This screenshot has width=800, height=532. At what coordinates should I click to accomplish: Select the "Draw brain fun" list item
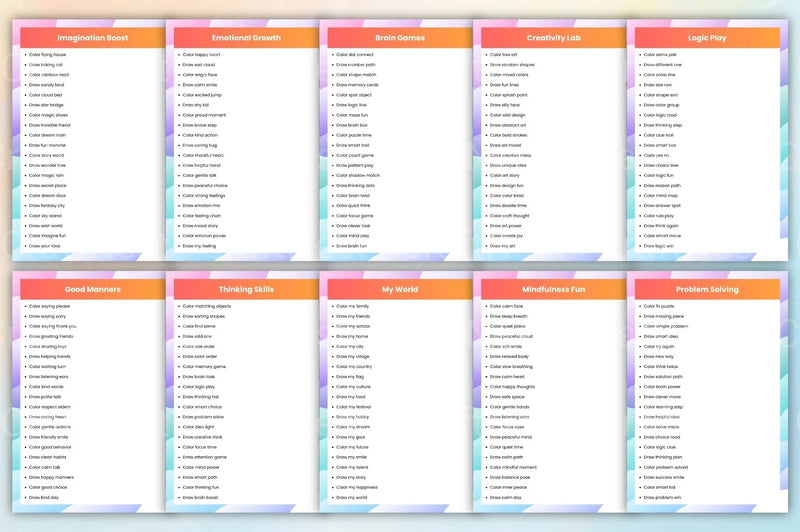[x=352, y=246]
